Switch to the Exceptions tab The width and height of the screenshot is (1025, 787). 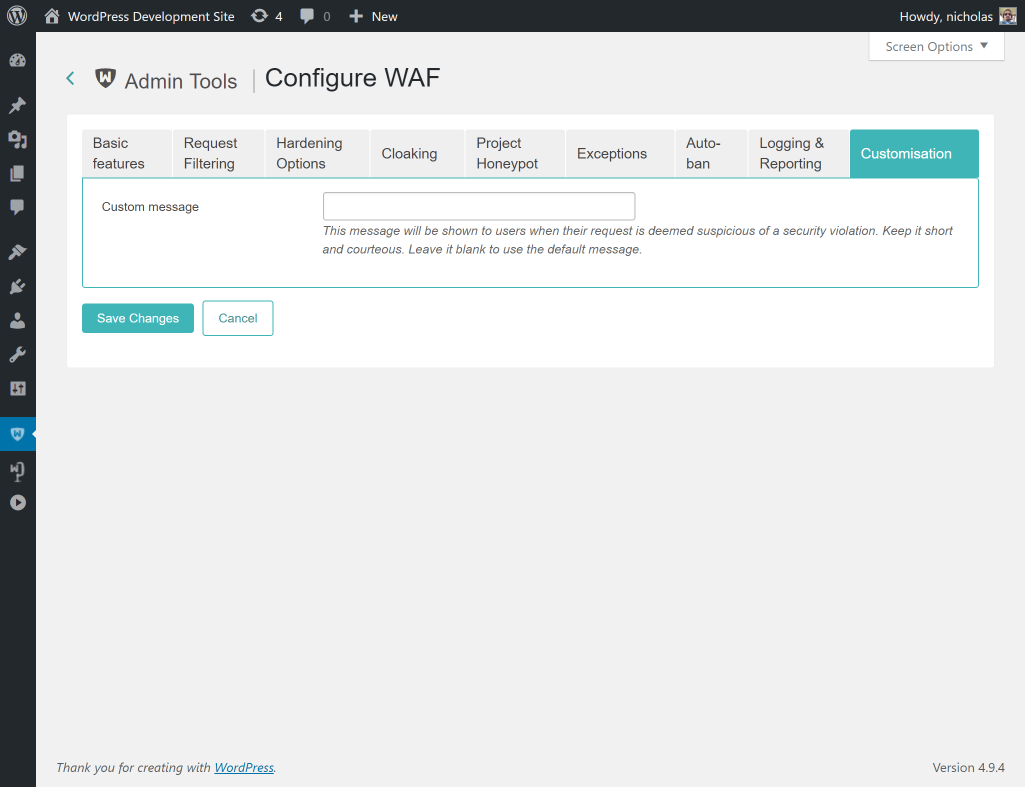[x=620, y=154]
